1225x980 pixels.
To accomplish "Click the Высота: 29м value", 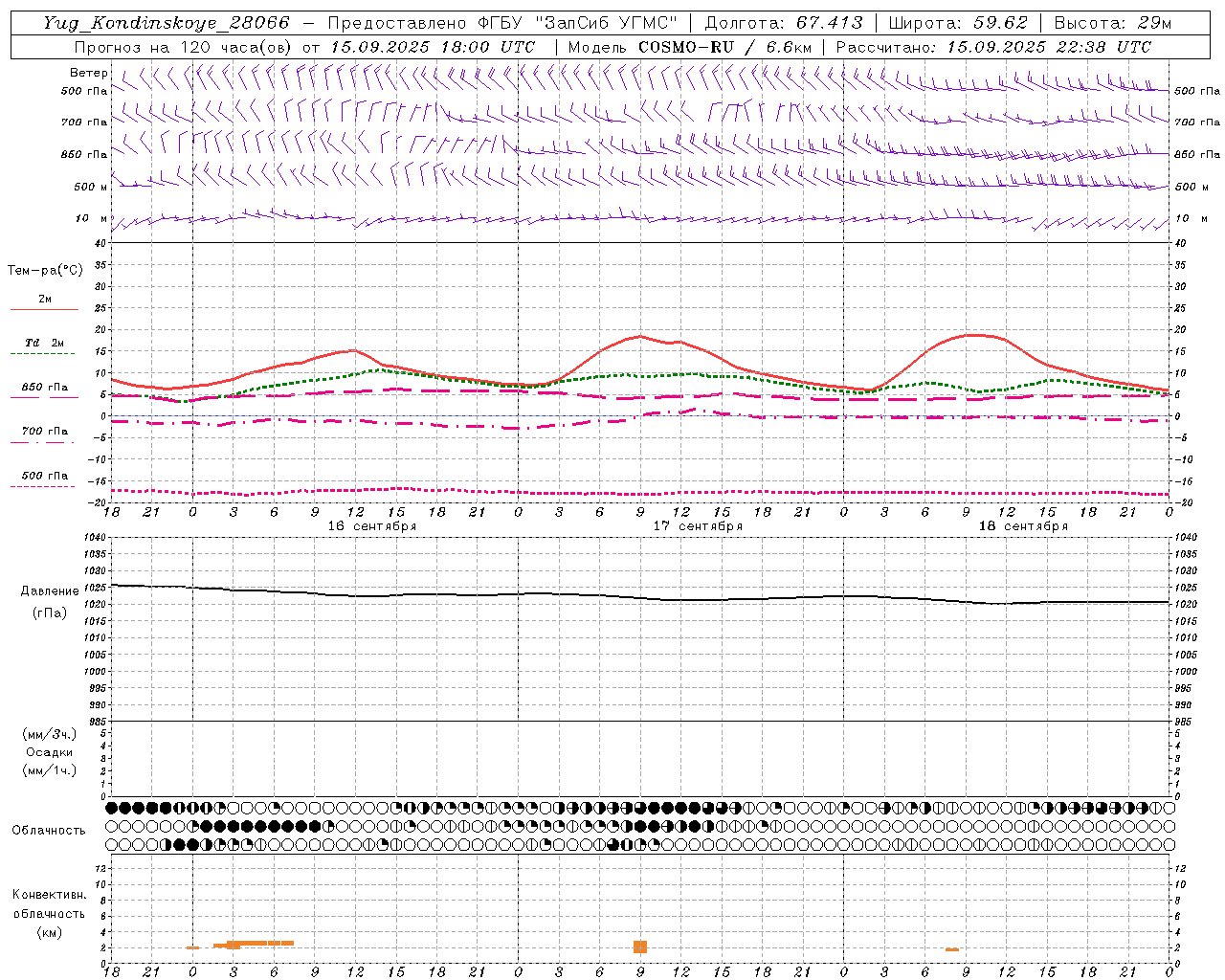I will [x=1112, y=23].
